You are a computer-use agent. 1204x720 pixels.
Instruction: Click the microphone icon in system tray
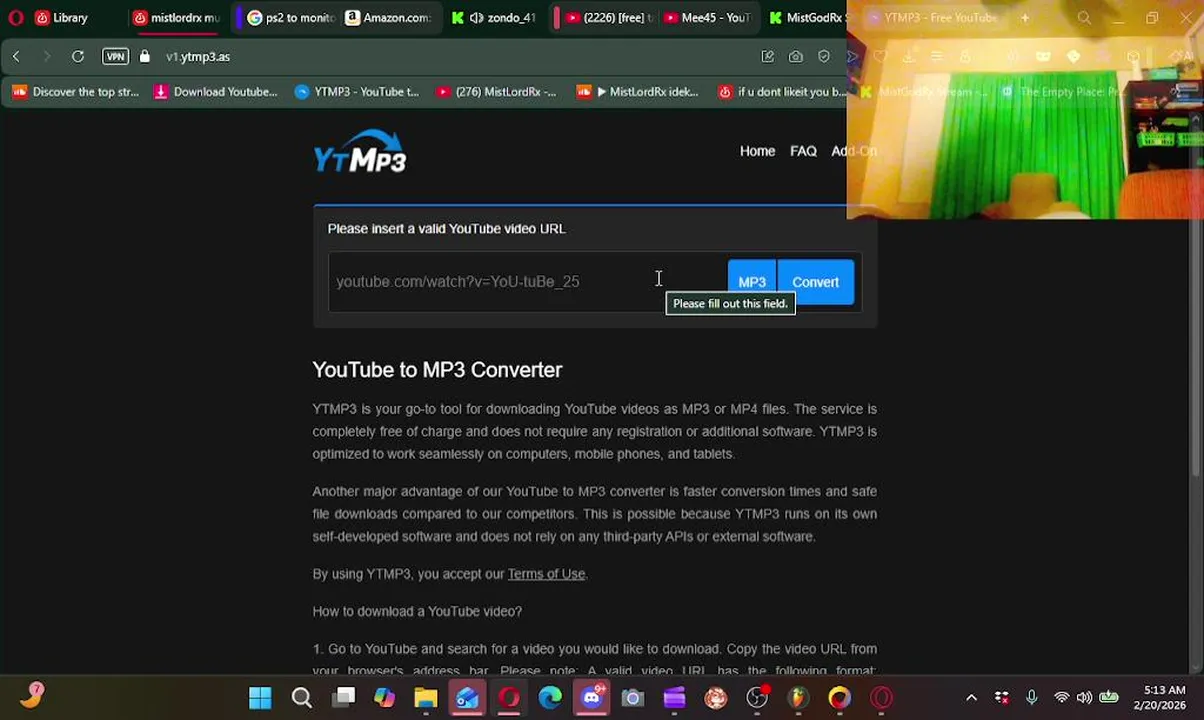click(x=1032, y=698)
